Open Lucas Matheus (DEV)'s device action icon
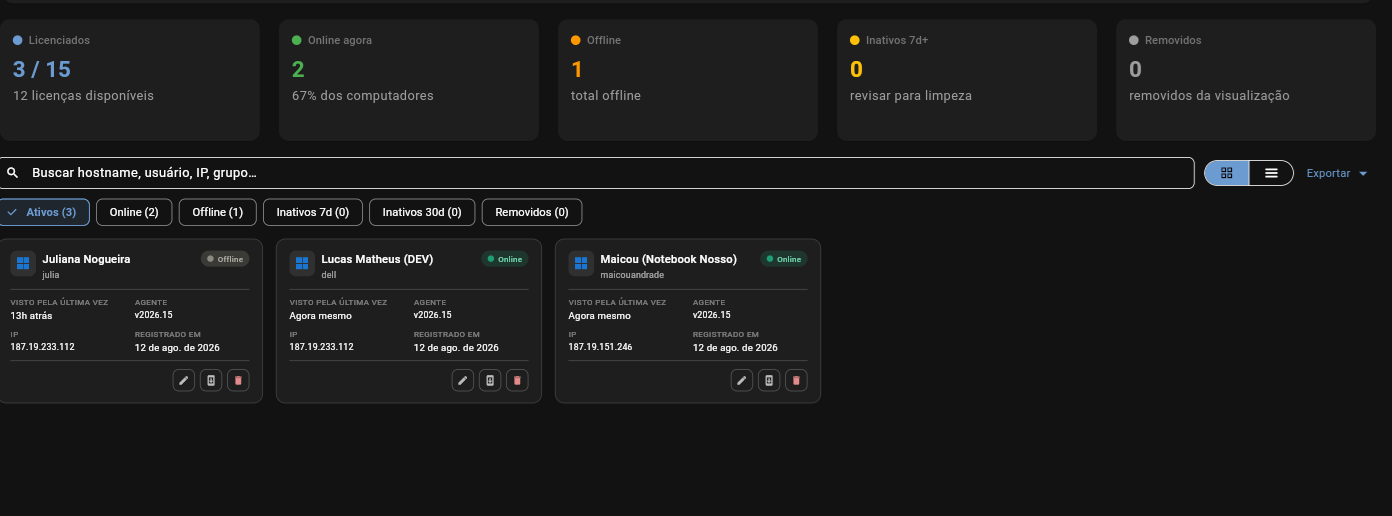Viewport: 1392px width, 516px height. click(490, 380)
